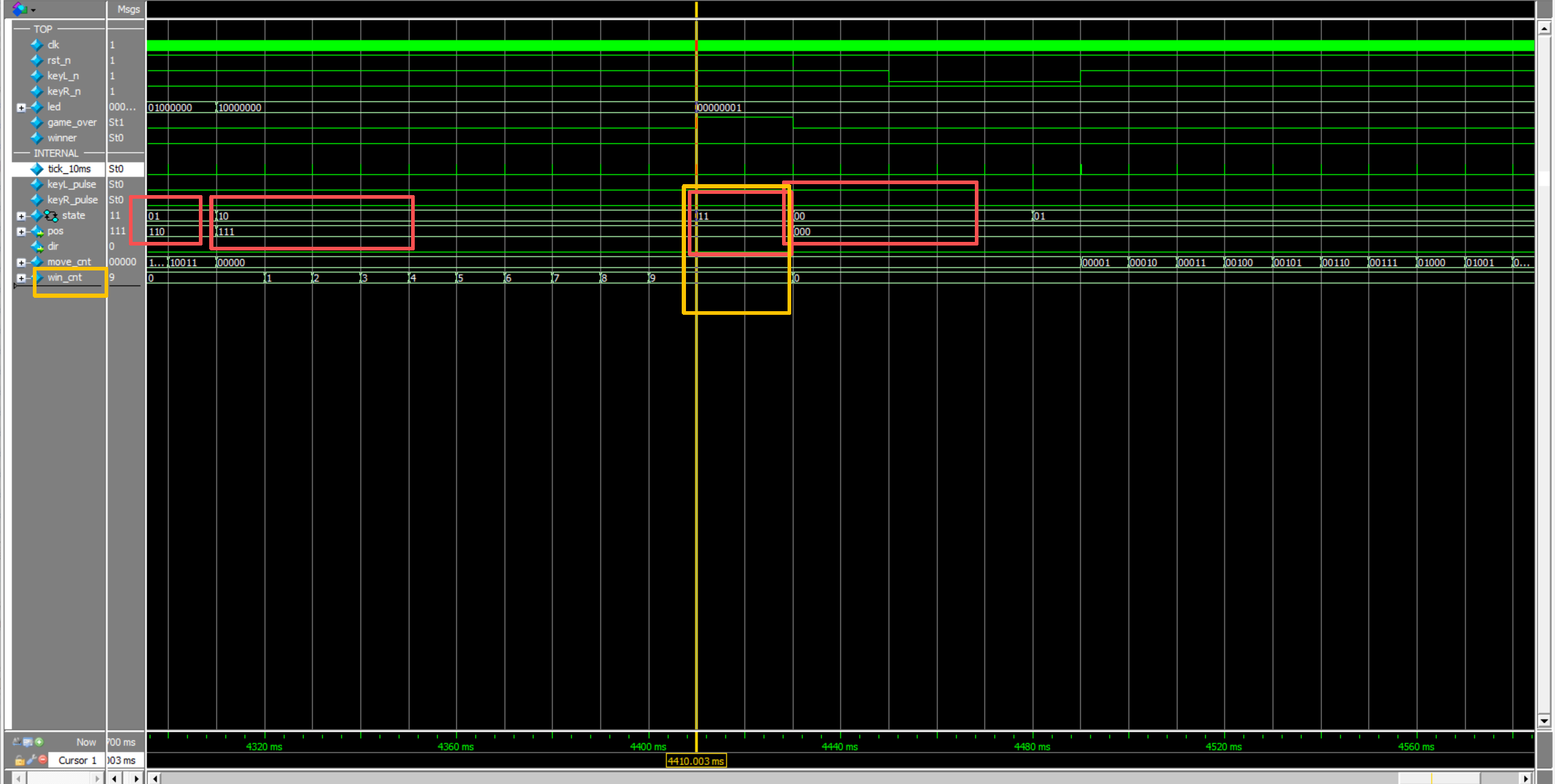Viewport: 1555px width, 784px height.
Task: Expand the led bus signal
Action: coord(21,108)
